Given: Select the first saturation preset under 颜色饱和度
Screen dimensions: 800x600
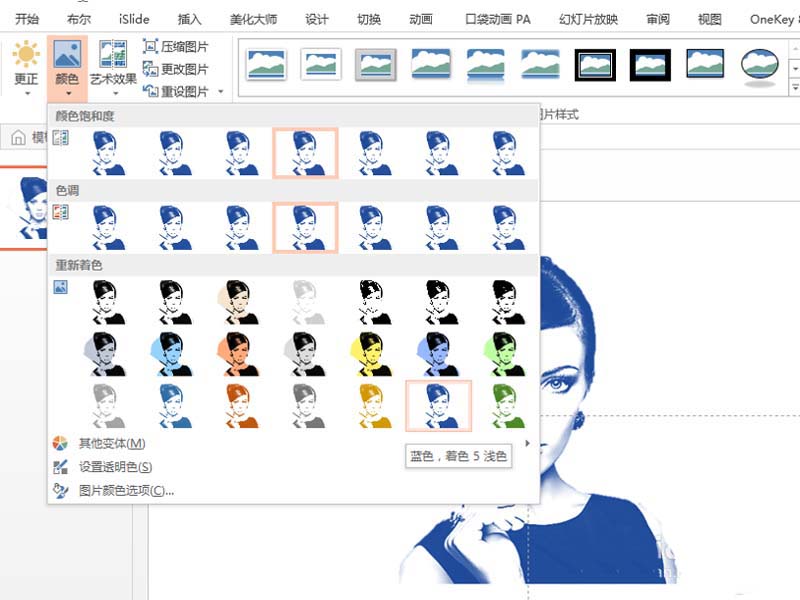Looking at the screenshot, I should 106,153.
